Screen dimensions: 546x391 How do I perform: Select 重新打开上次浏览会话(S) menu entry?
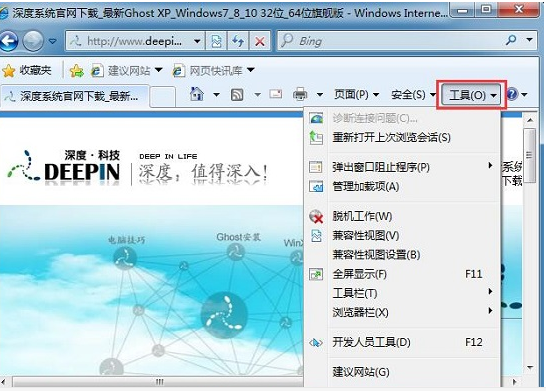click(402, 138)
